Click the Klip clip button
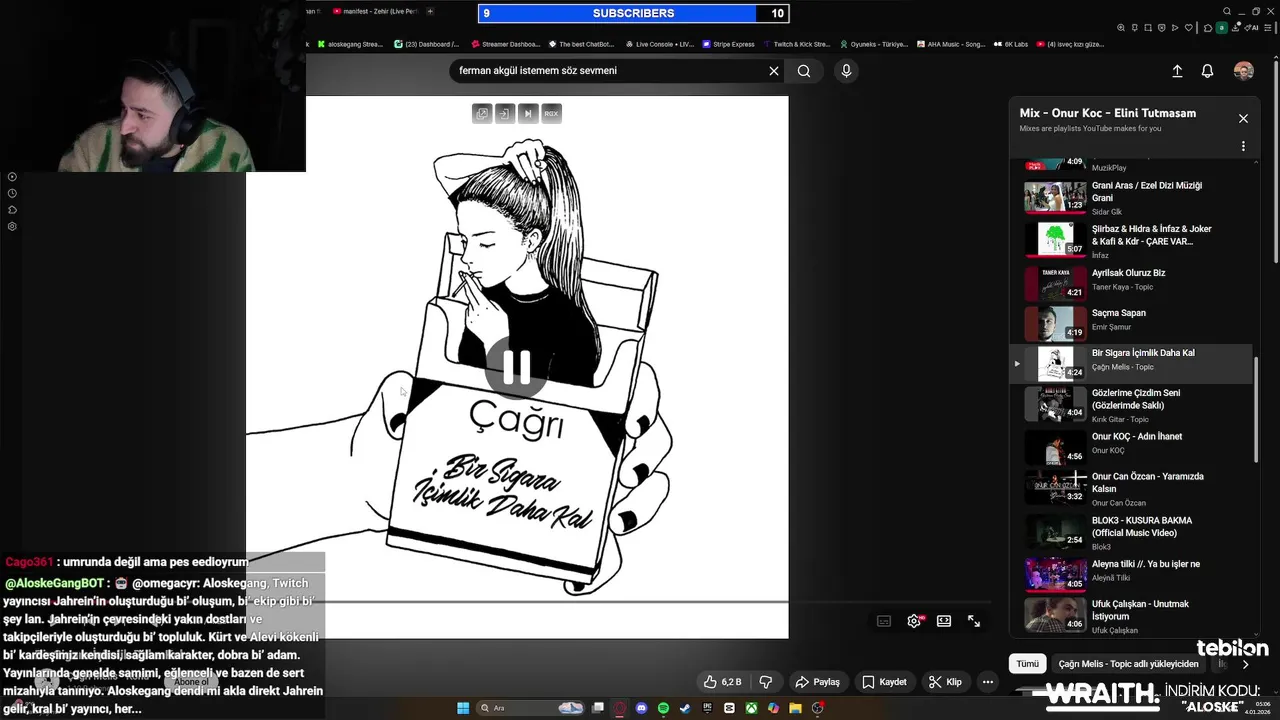The width and height of the screenshot is (1280, 720). (945, 682)
